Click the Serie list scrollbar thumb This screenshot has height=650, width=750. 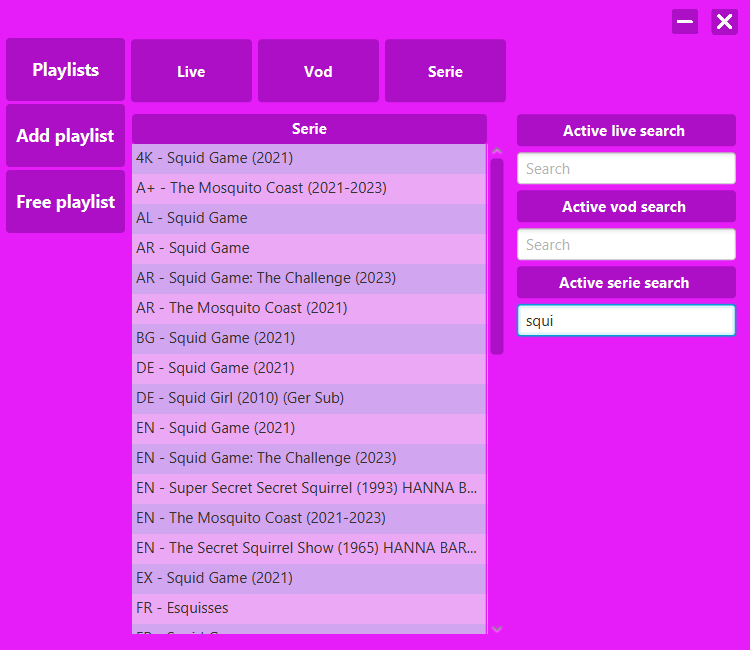[x=497, y=256]
